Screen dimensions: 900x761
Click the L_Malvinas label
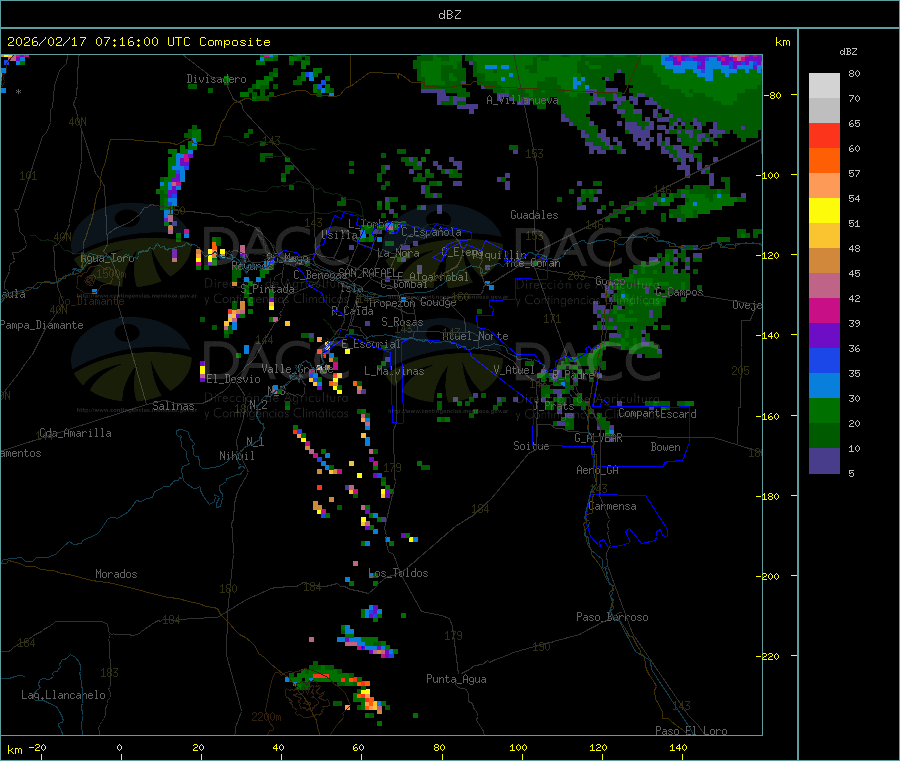[x=394, y=371]
